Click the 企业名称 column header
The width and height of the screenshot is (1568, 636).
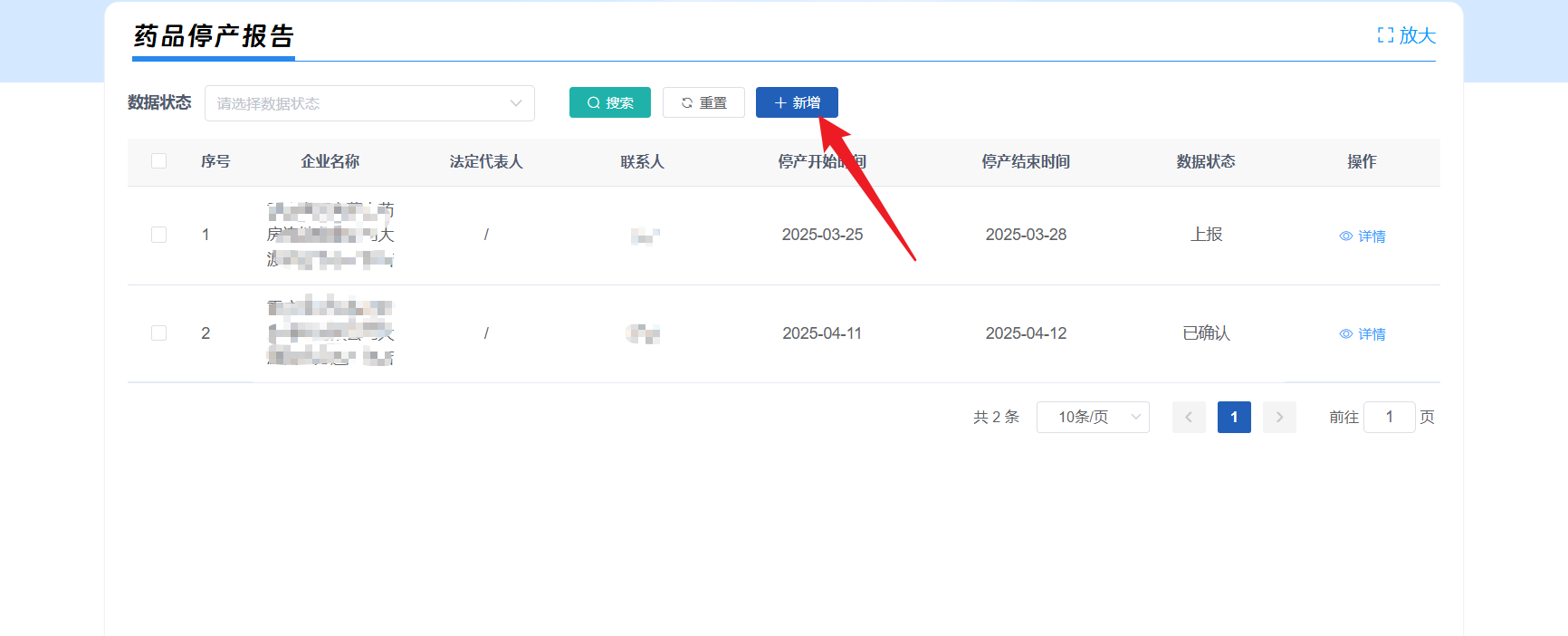pyautogui.click(x=330, y=161)
